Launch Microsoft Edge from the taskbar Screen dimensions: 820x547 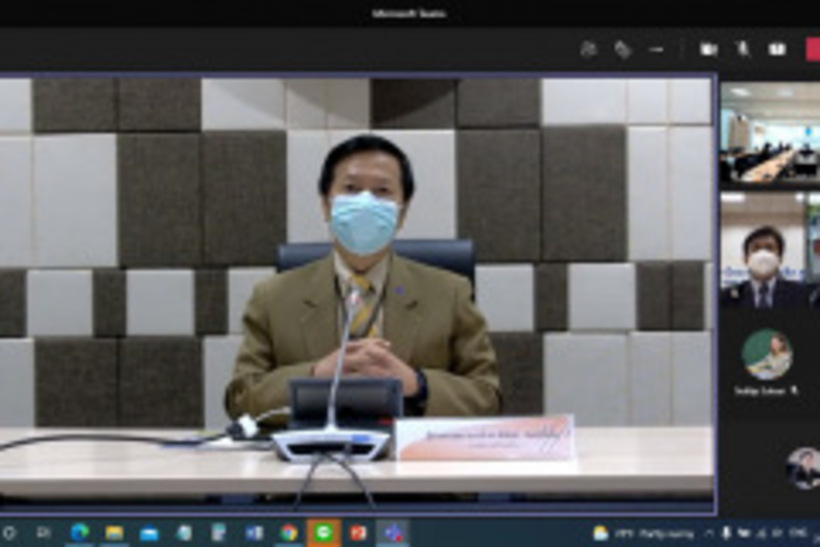point(79,533)
